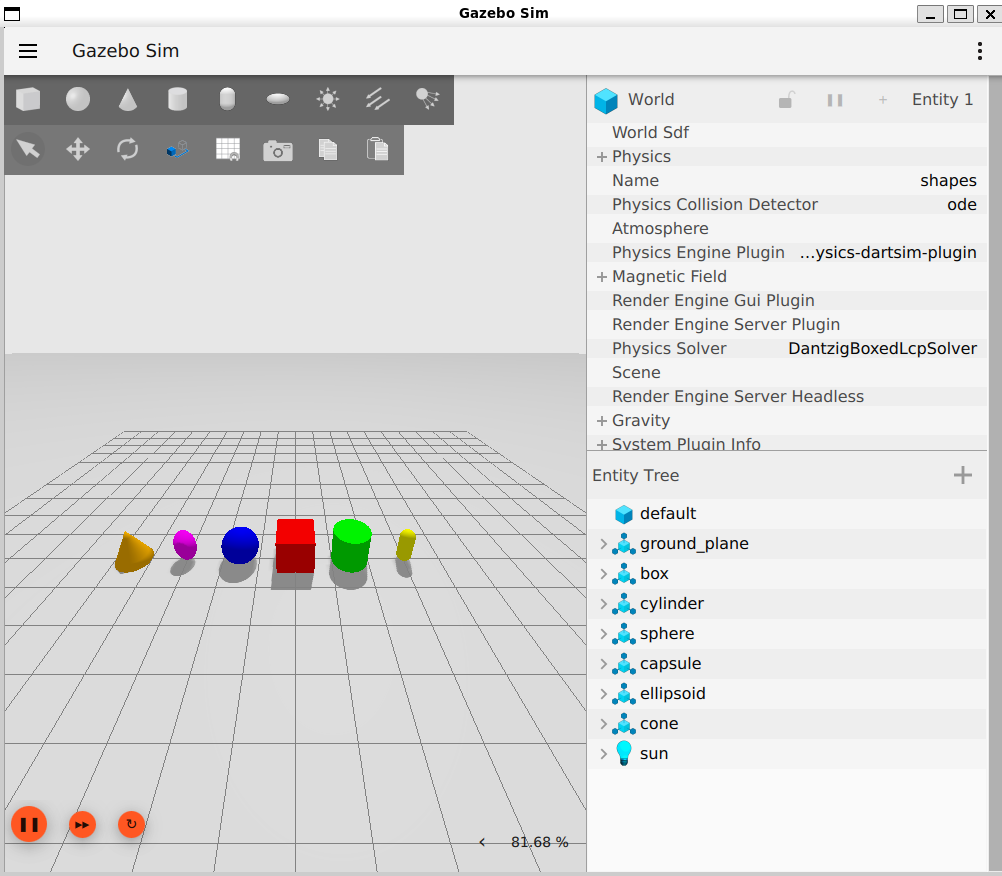Insert a sphere shape from toolbar
The width and height of the screenshot is (1002, 876).
78,99
